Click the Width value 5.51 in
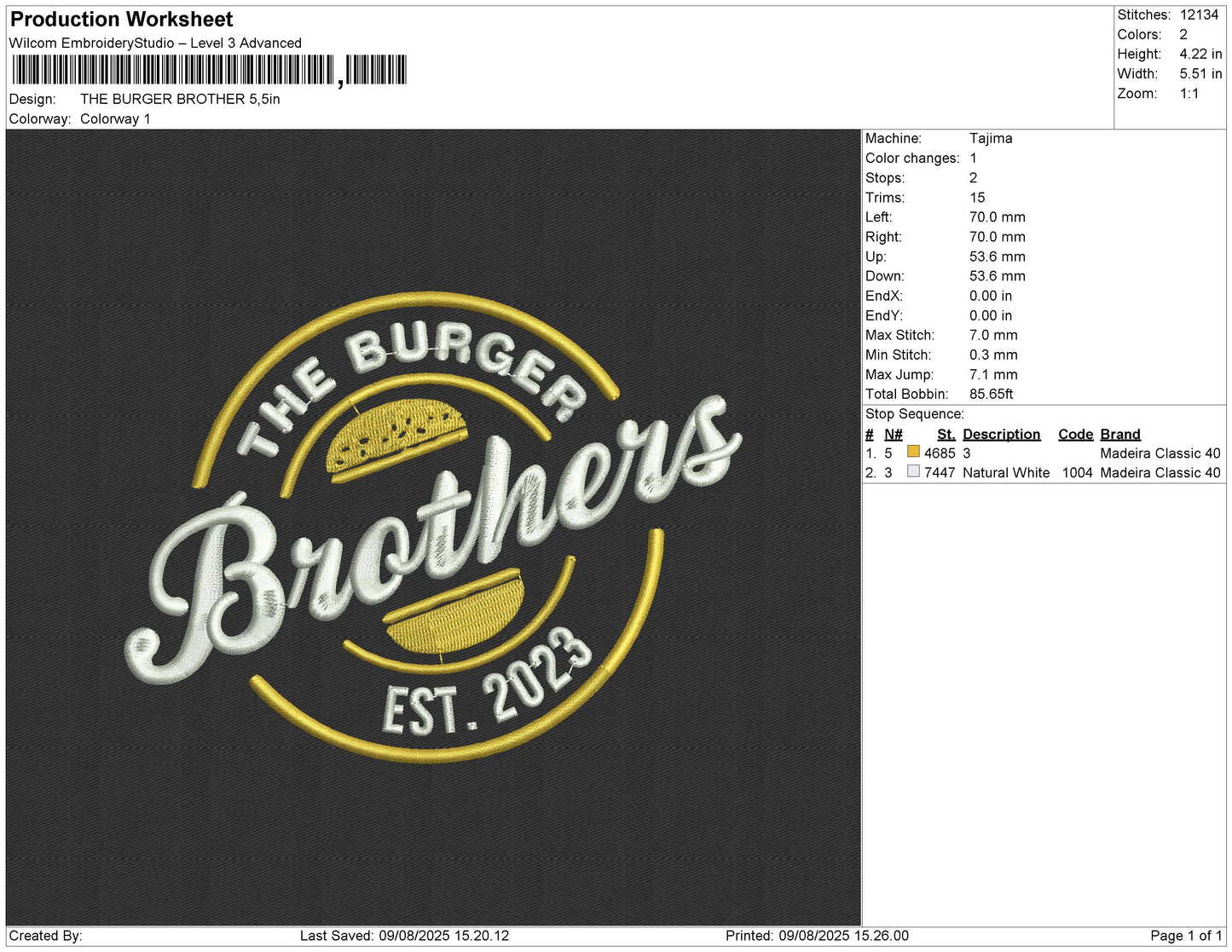Viewport: 1232px width, 952px height. click(x=1200, y=74)
